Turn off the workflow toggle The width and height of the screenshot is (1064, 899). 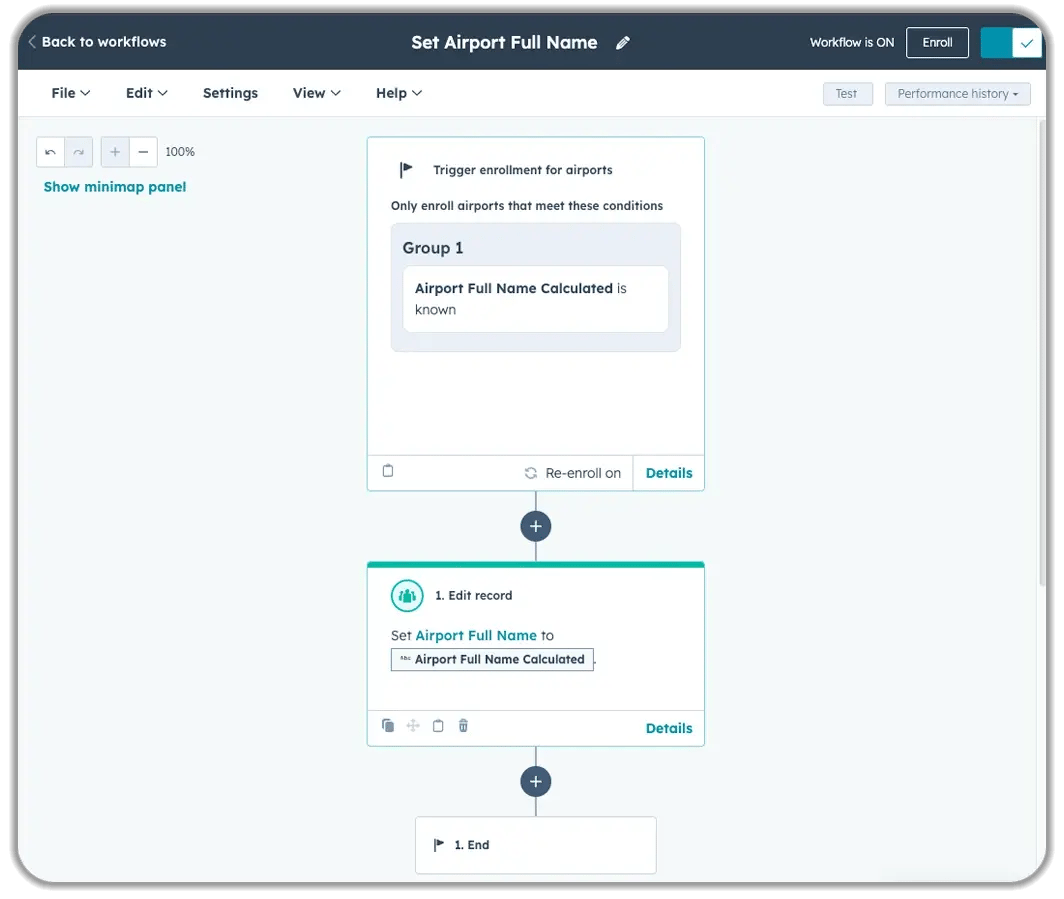coord(1011,42)
